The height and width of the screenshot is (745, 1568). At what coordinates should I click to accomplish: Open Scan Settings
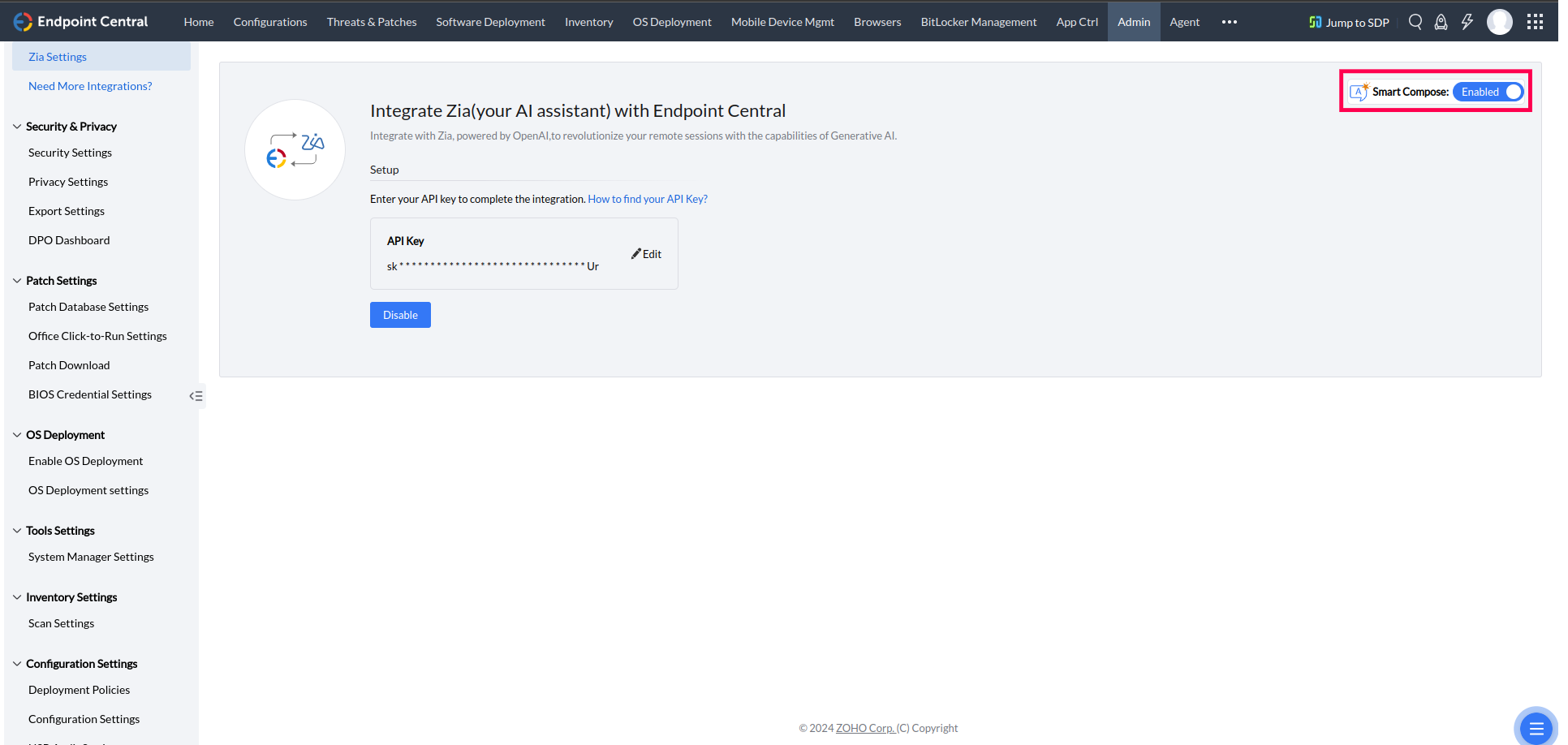click(61, 623)
